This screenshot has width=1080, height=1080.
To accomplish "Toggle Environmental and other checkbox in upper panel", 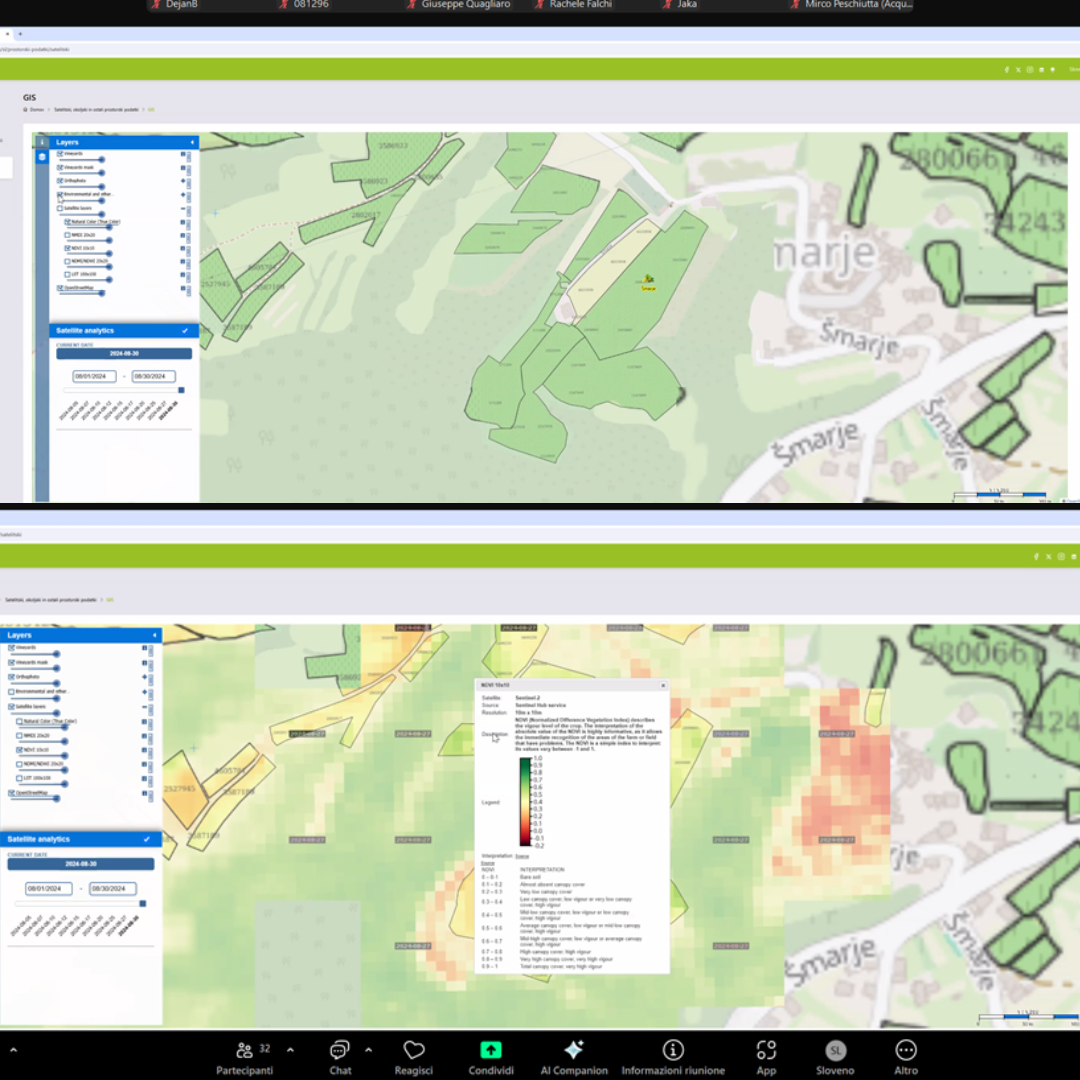I will click(60, 194).
